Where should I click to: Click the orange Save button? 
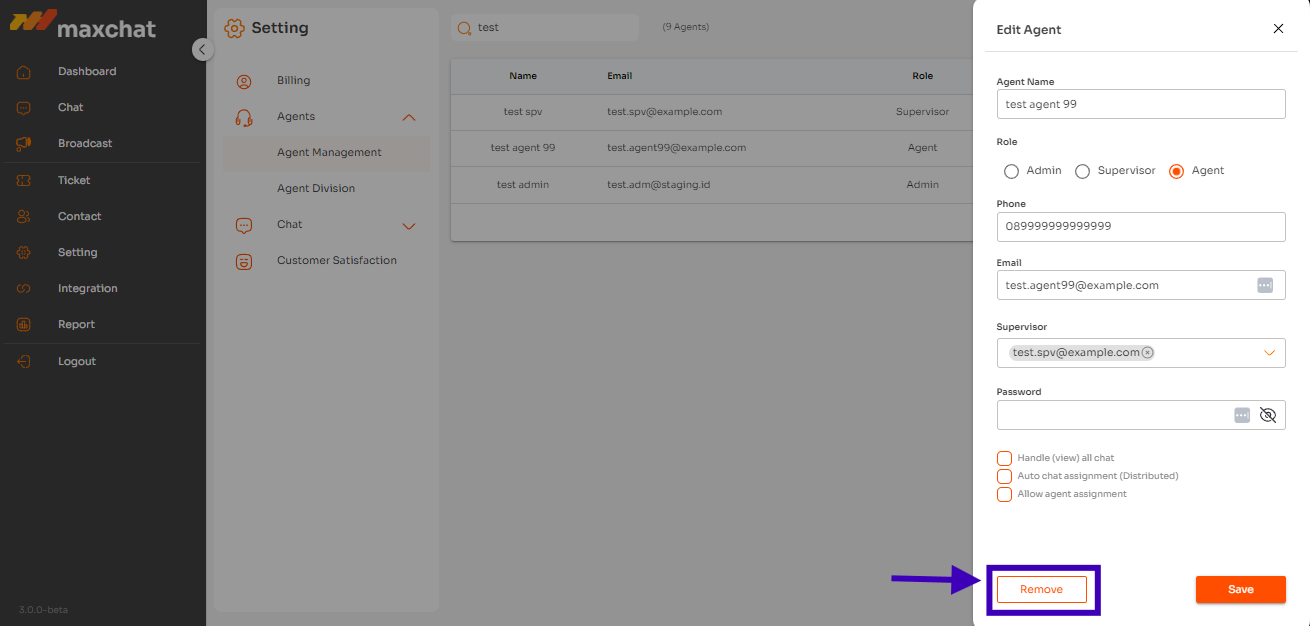click(1240, 589)
